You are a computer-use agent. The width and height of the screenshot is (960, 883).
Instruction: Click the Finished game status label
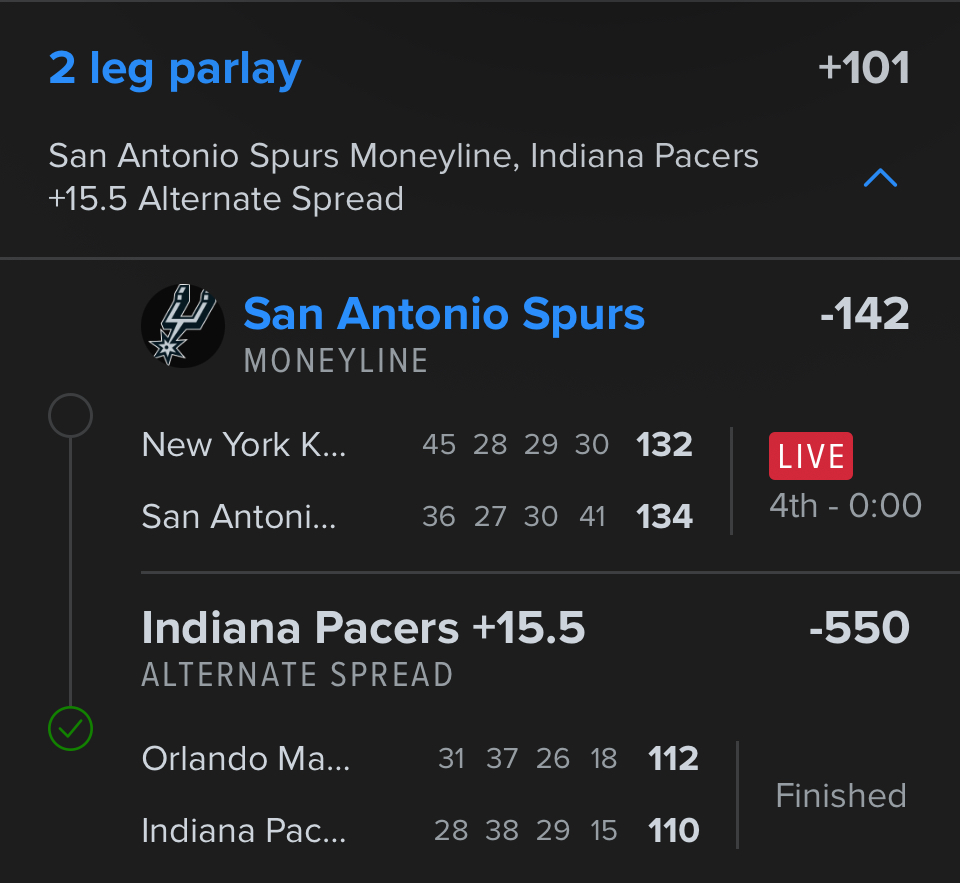841,795
